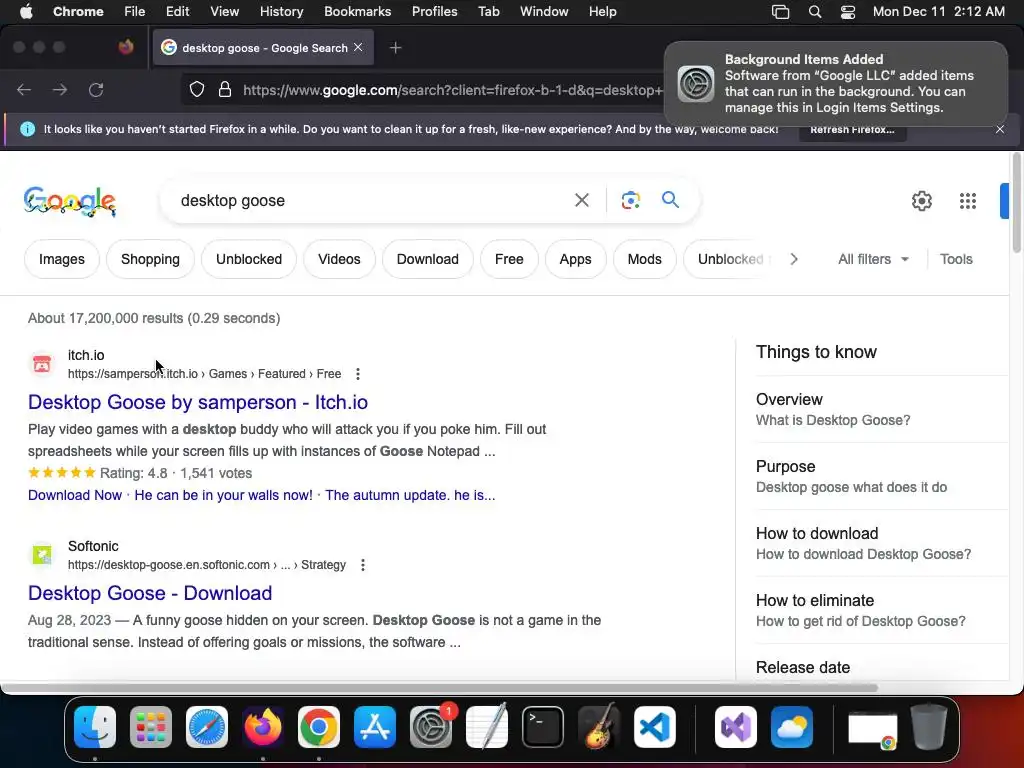Open Google quick settings gear icon
Screen dimensions: 1024x768
click(x=921, y=201)
